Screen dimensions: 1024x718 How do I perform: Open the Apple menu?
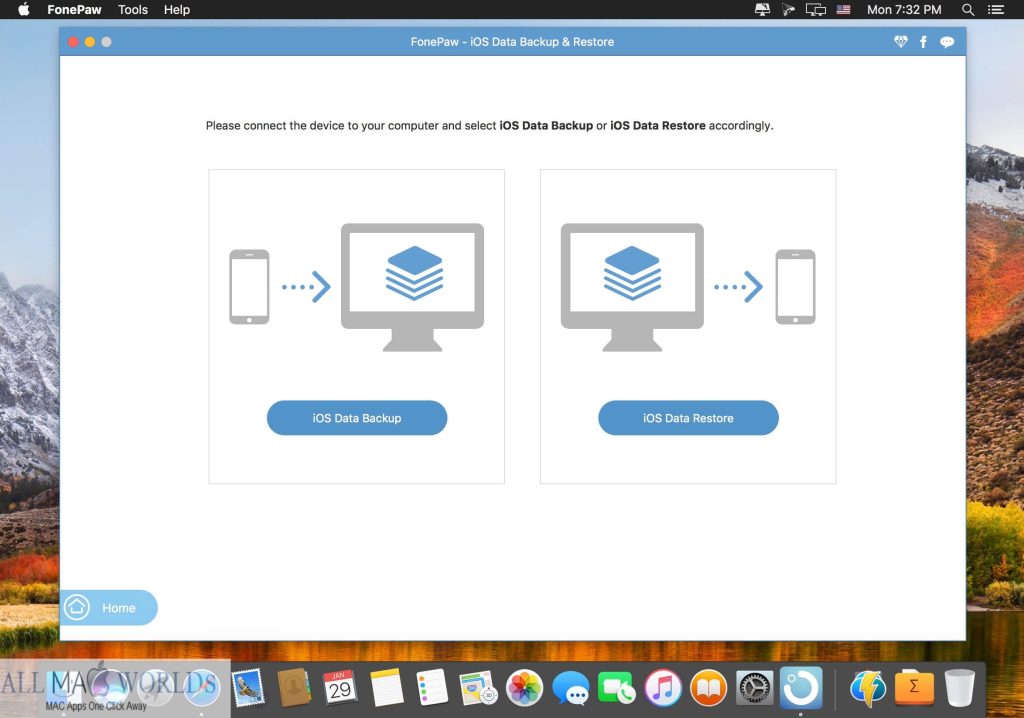(x=24, y=10)
